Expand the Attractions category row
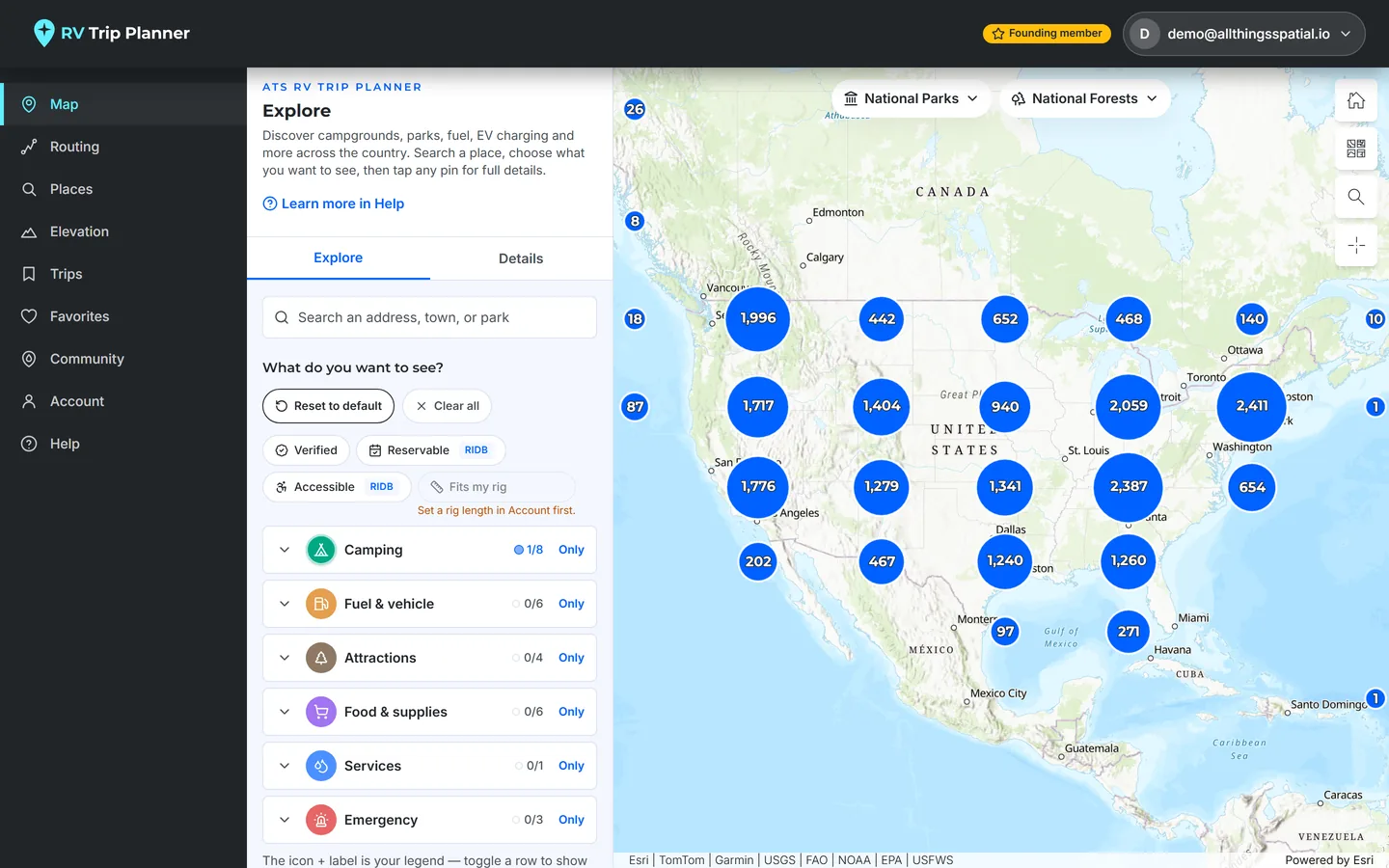 (285, 658)
